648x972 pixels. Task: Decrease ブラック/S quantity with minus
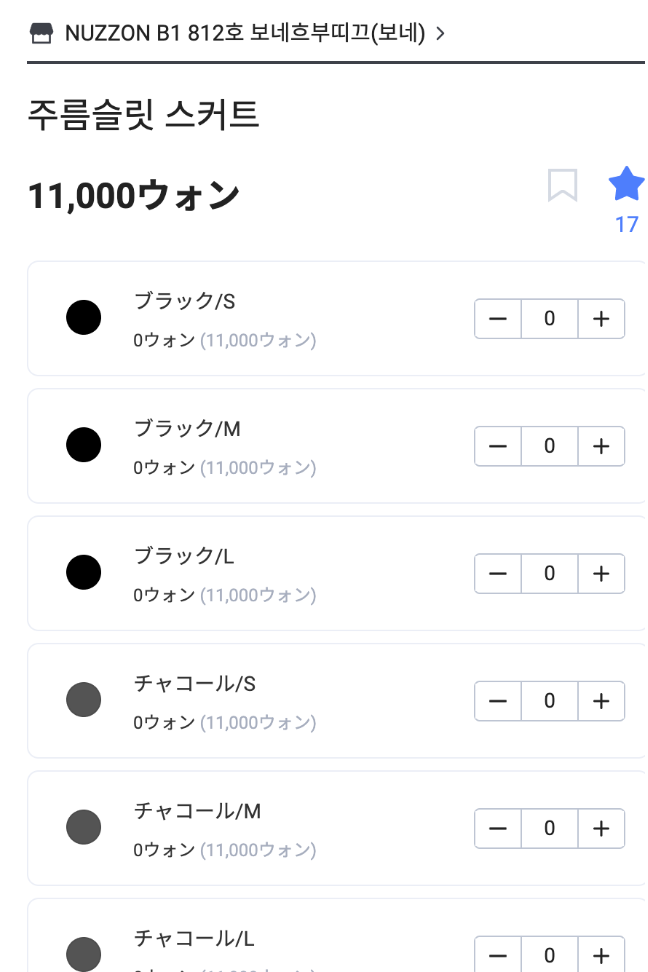tap(498, 319)
